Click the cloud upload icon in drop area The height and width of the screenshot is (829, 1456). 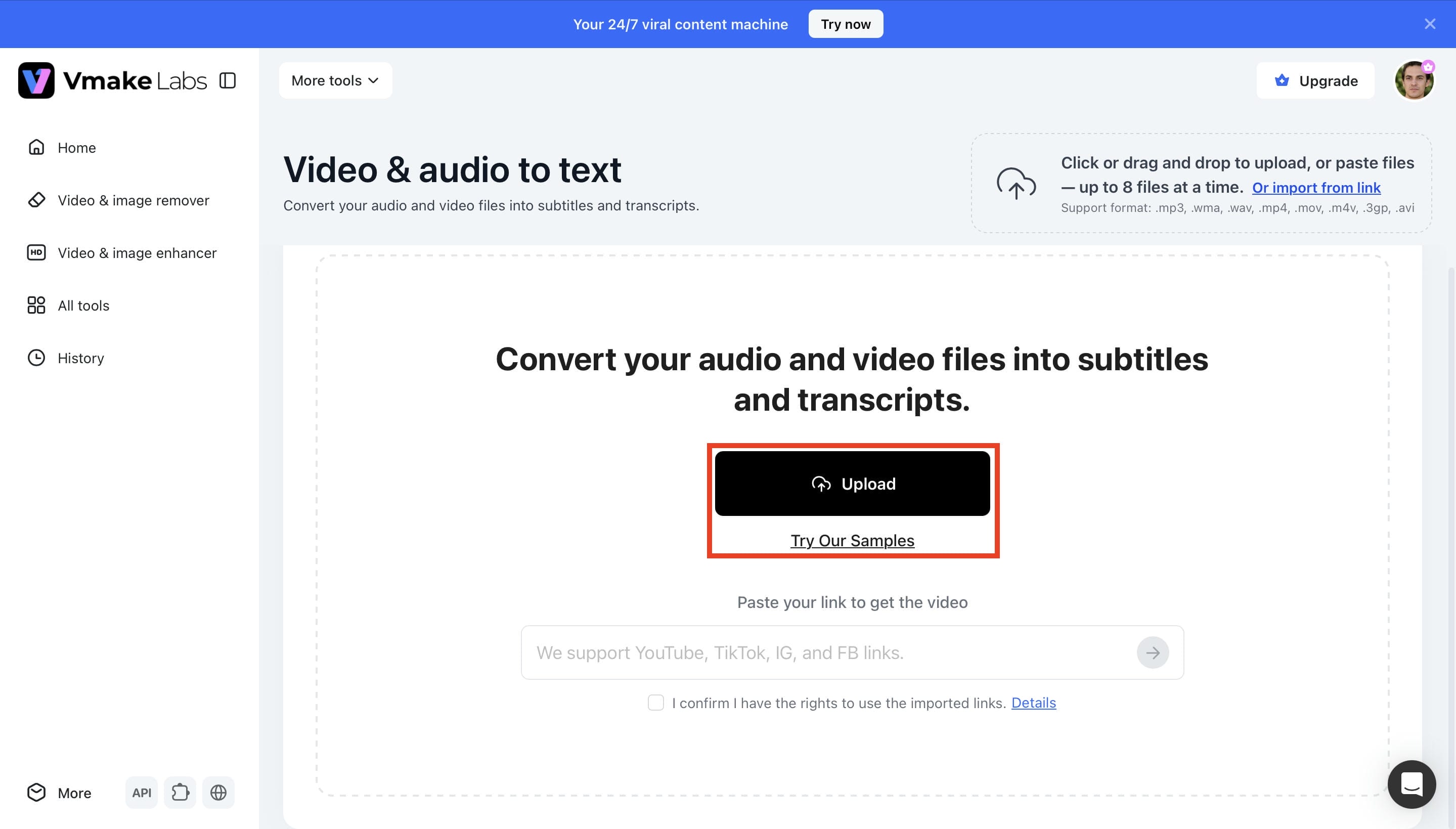point(1016,183)
